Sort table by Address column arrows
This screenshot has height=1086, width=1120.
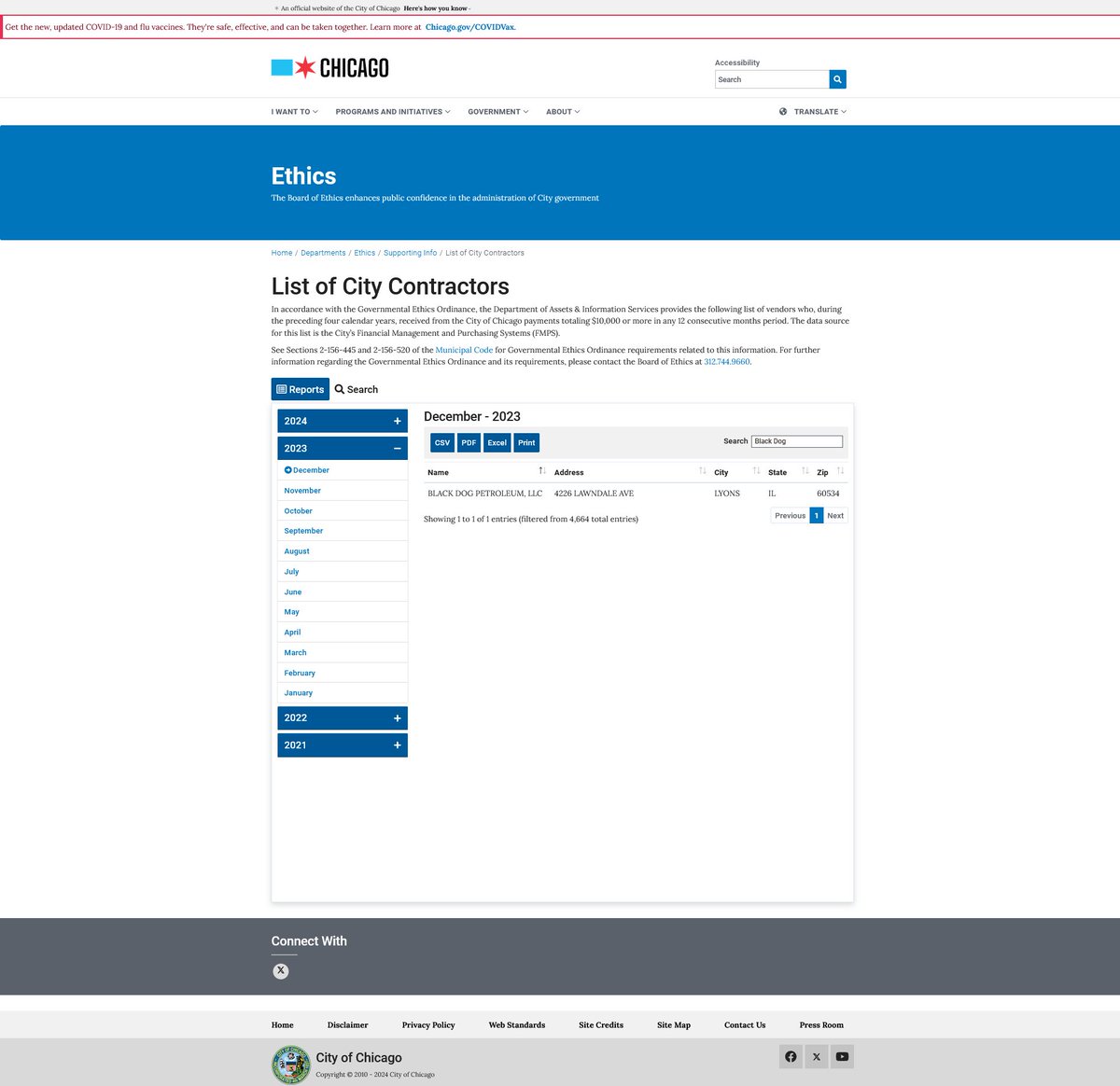[703, 470]
